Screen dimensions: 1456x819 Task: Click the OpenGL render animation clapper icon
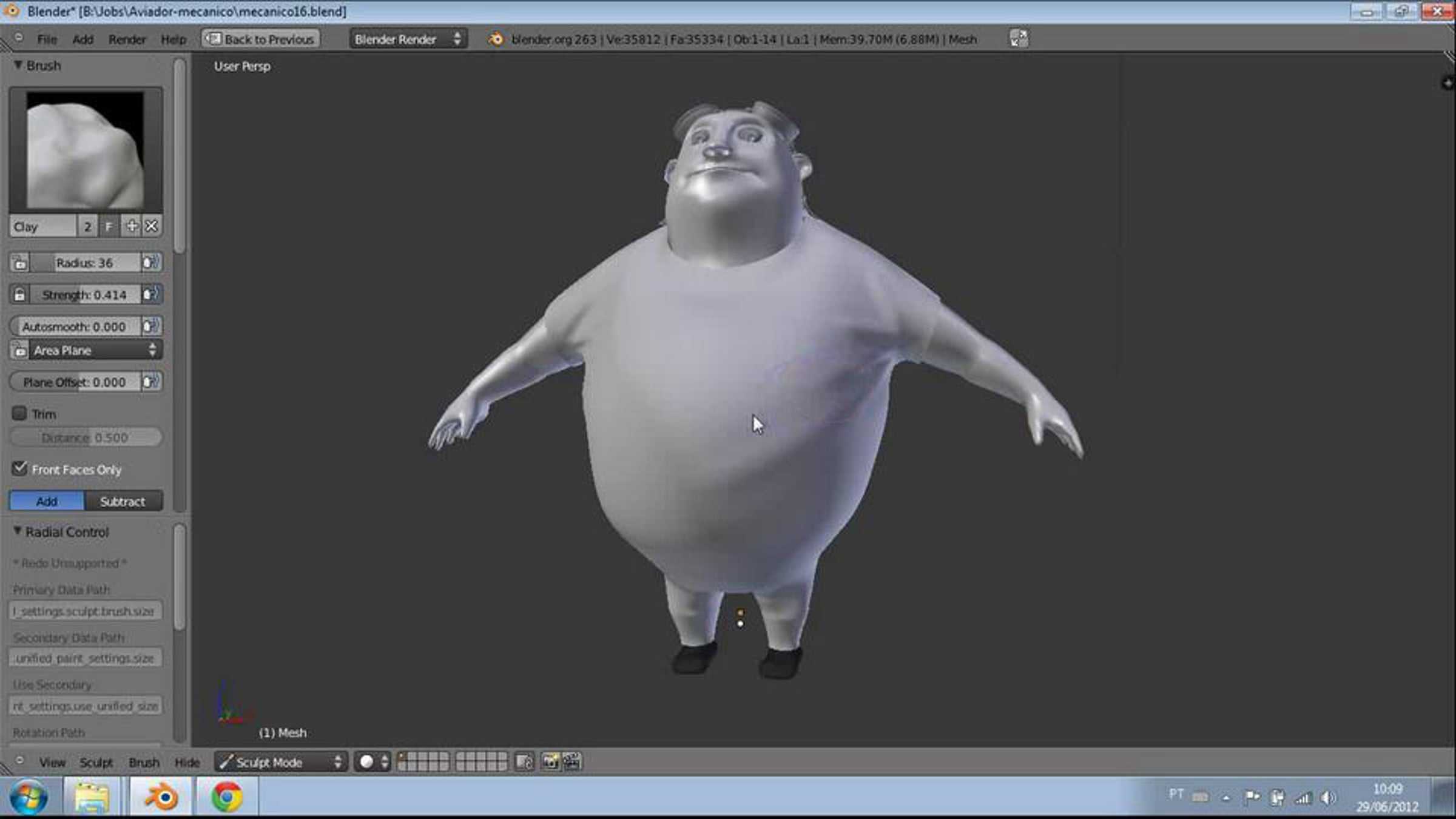[571, 762]
